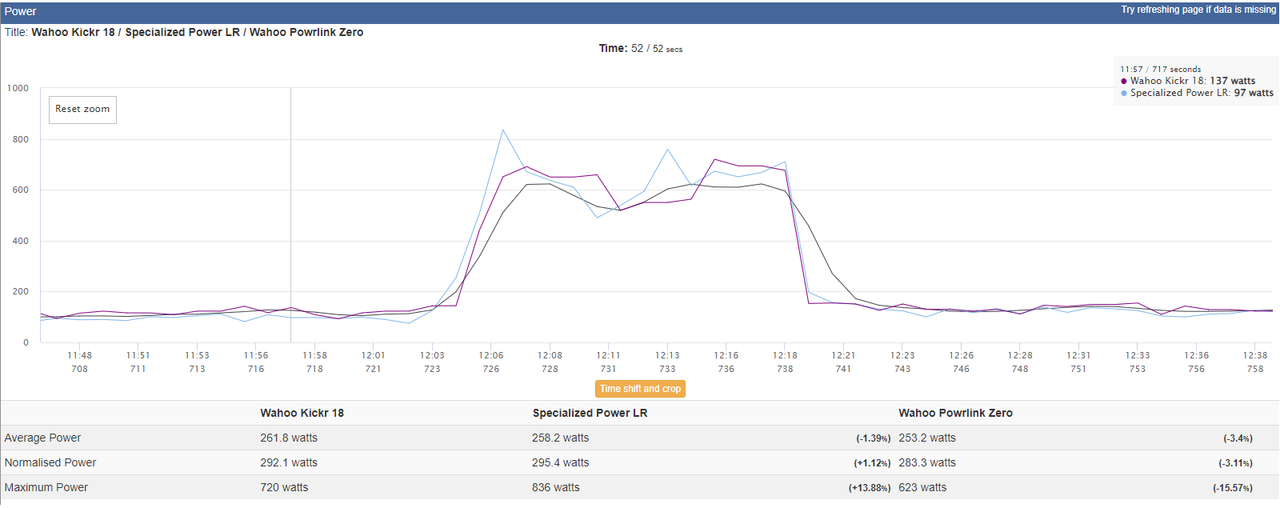
Task: Click the x-axis tick labeled 11:48 708
Action: click(x=81, y=361)
